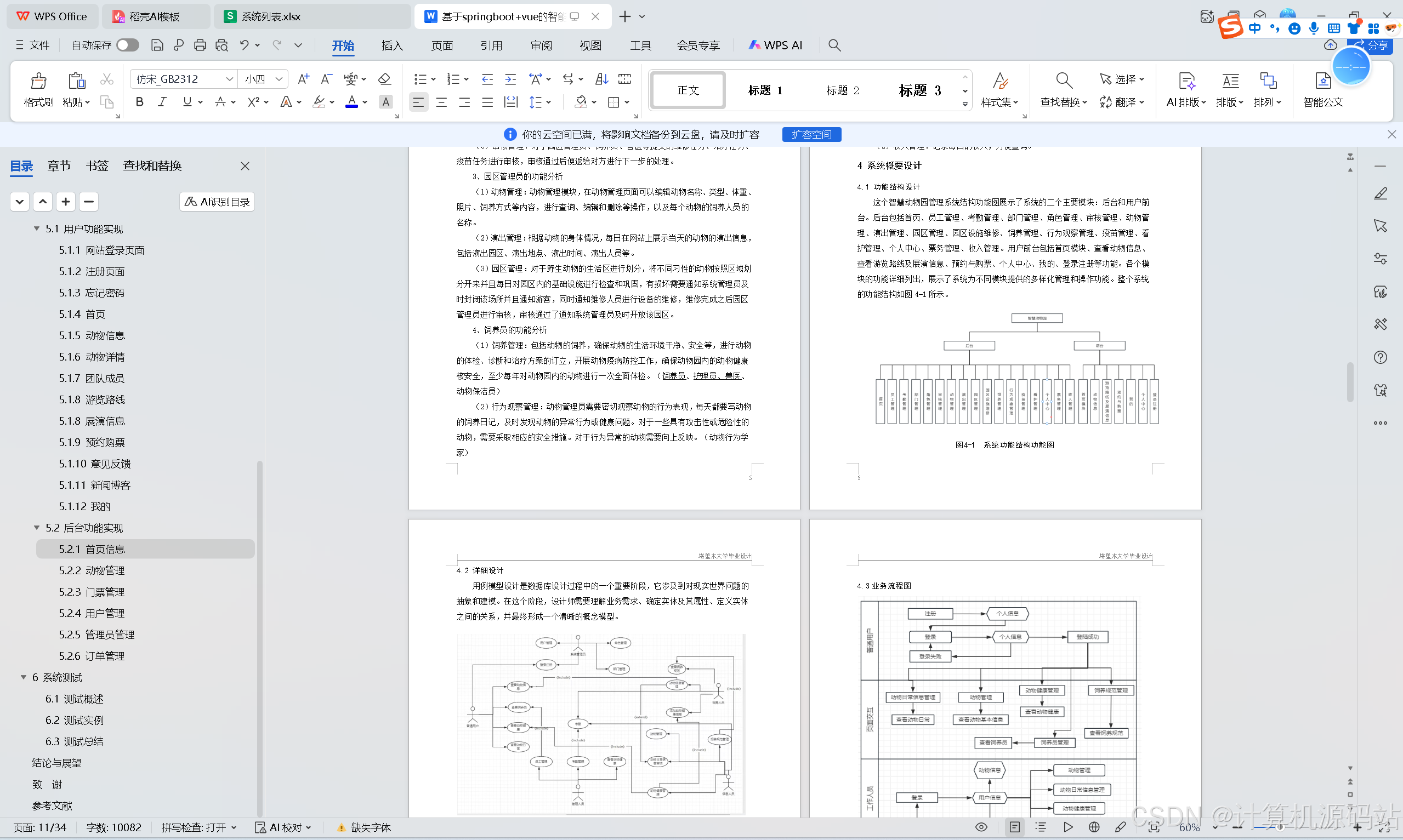The height and width of the screenshot is (840, 1403).
Task: Open the 审阅 (Review) ribbon tab
Action: coord(541,45)
